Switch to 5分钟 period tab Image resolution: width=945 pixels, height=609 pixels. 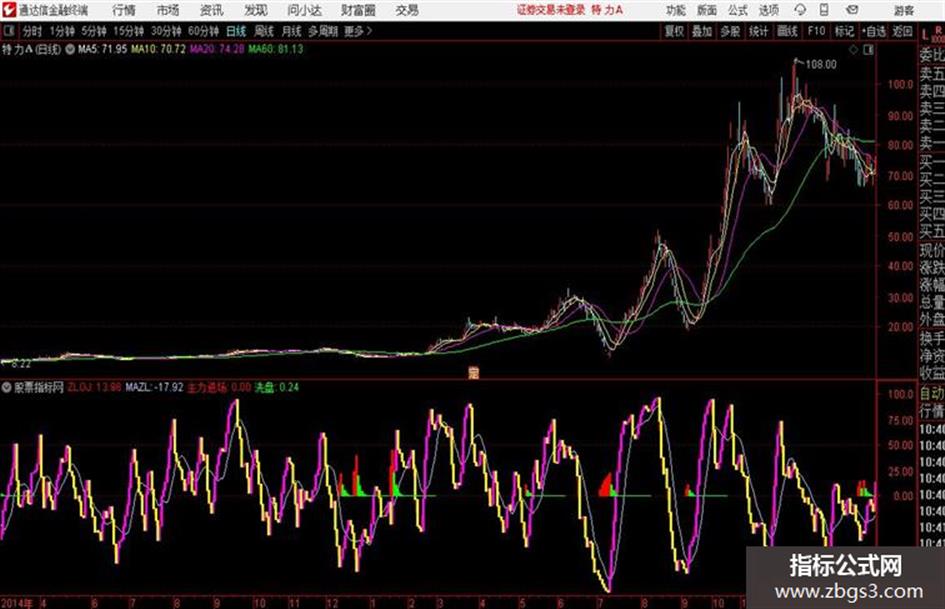click(x=93, y=31)
